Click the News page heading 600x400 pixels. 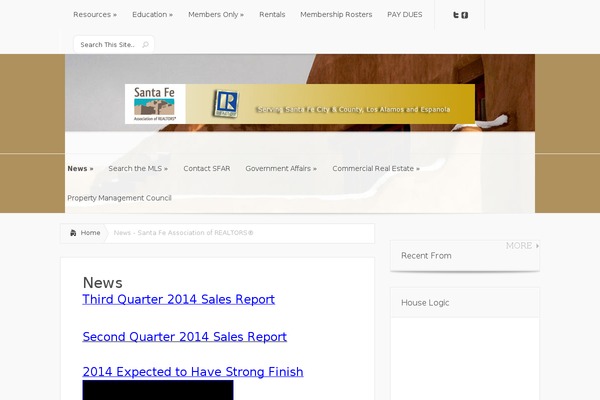pos(103,283)
